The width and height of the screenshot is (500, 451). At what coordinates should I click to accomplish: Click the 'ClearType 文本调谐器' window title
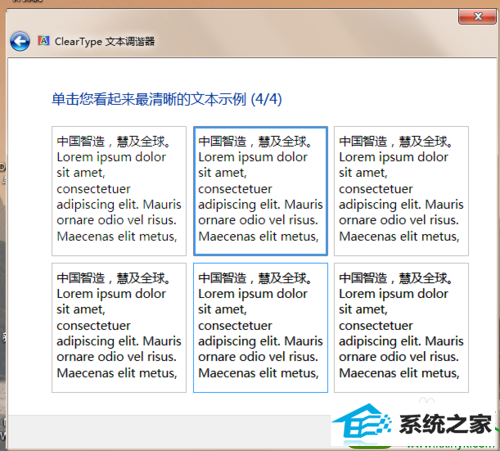pos(105,41)
